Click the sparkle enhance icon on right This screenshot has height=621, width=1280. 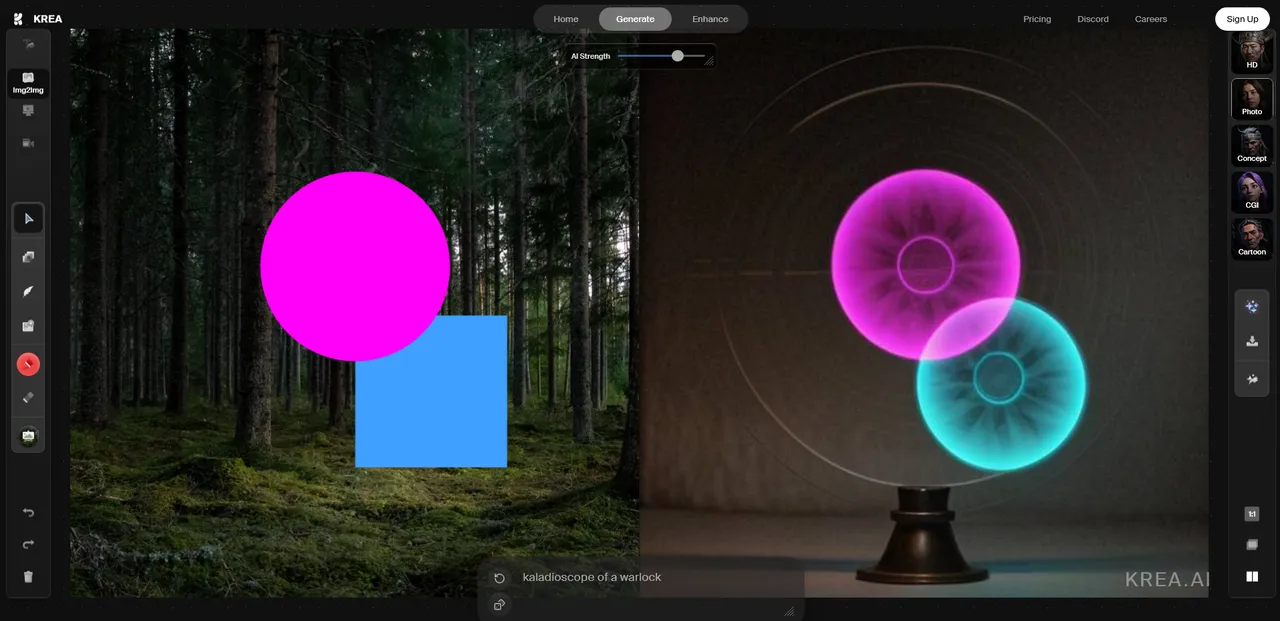coord(1252,307)
